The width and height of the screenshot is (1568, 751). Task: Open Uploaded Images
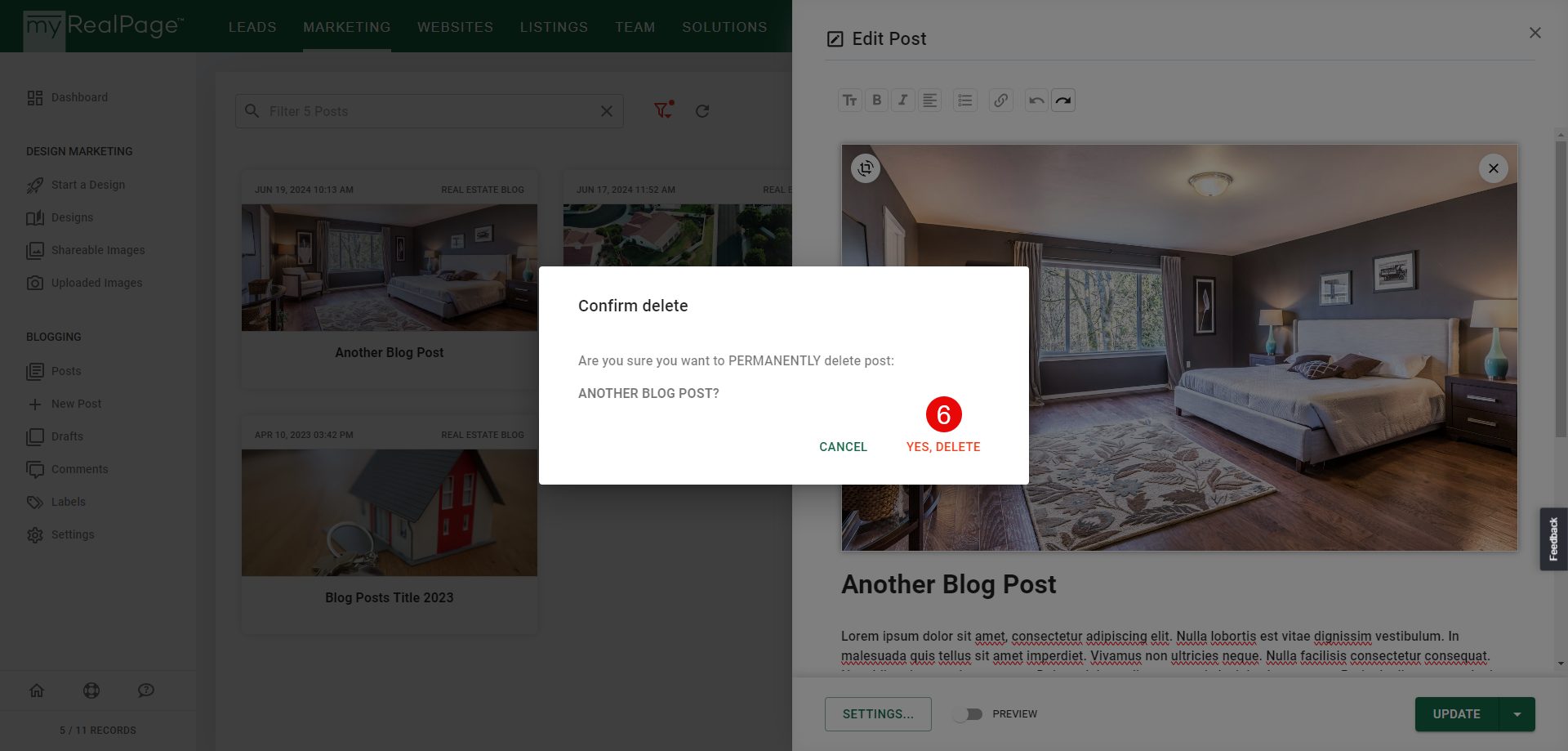coord(85,283)
